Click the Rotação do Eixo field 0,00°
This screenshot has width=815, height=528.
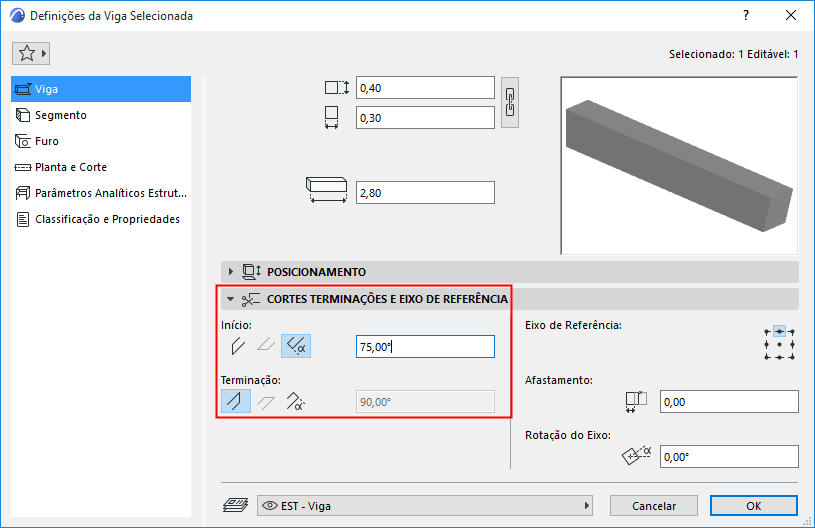(729, 457)
